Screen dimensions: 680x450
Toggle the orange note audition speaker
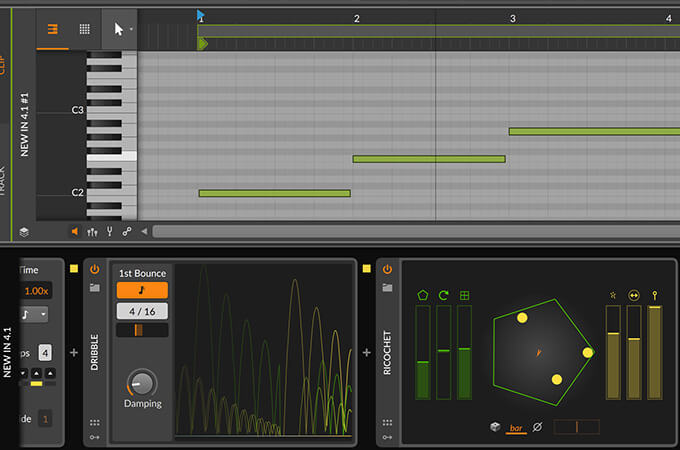pos(75,232)
